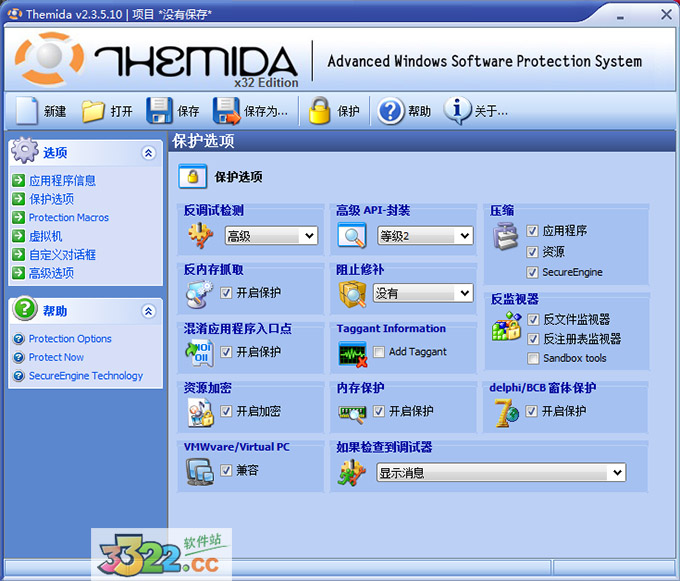Viewport: 680px width, 581px height.
Task: Toggle 开启保护 under 反内存抓取
Action: point(226,293)
